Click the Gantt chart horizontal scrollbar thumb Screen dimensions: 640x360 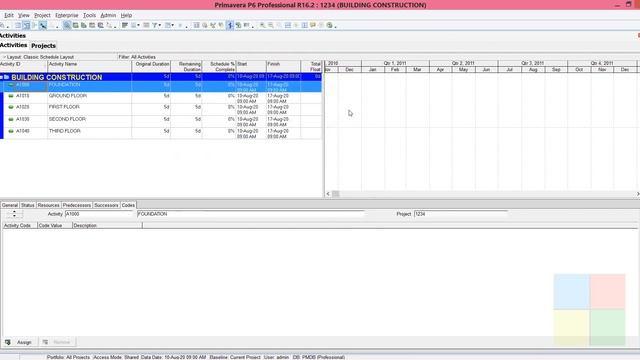pos(336,194)
